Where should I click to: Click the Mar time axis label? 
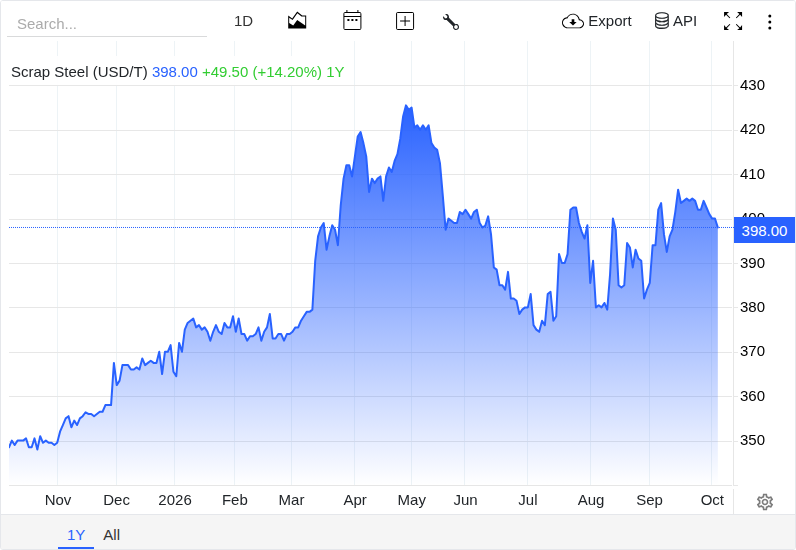point(291,500)
